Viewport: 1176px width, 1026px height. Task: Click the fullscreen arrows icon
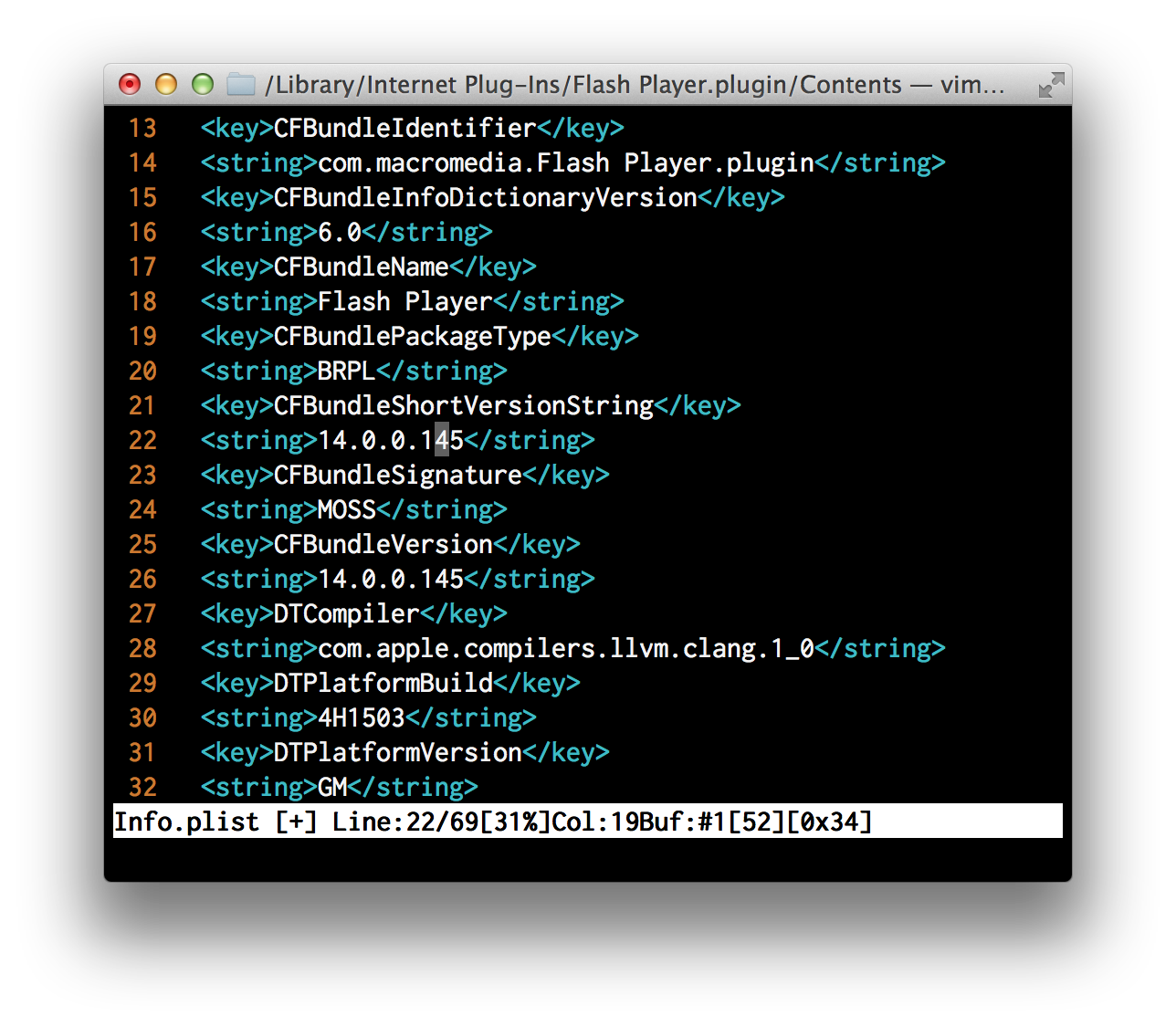coord(1052,85)
